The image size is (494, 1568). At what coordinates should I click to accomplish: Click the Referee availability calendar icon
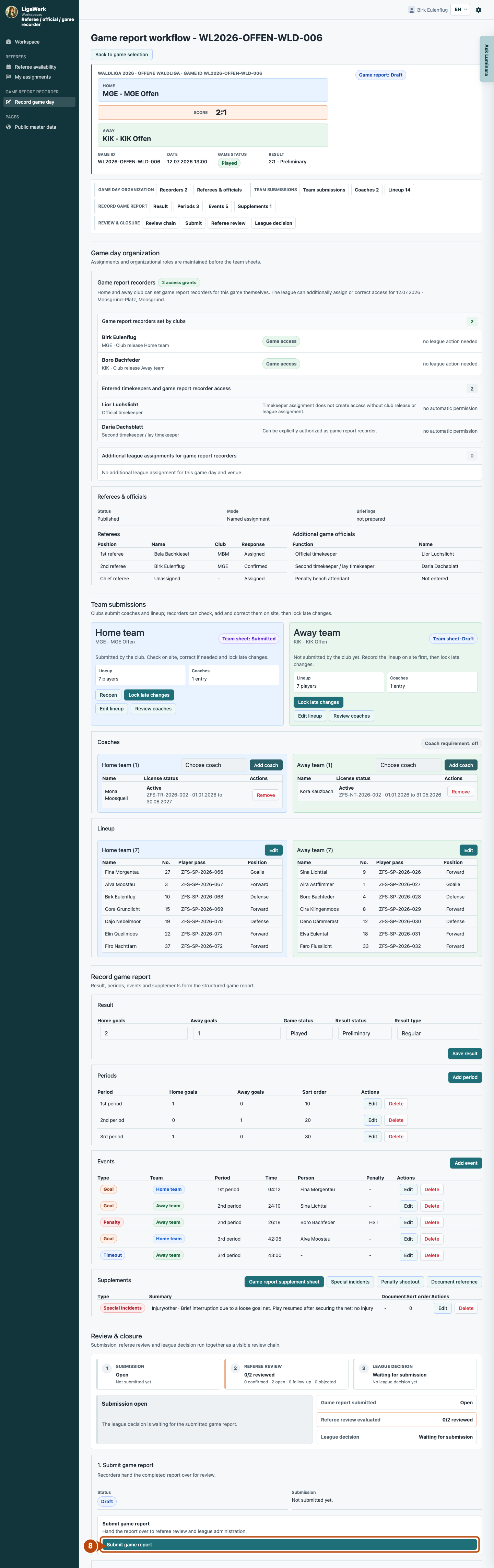pos(9,67)
